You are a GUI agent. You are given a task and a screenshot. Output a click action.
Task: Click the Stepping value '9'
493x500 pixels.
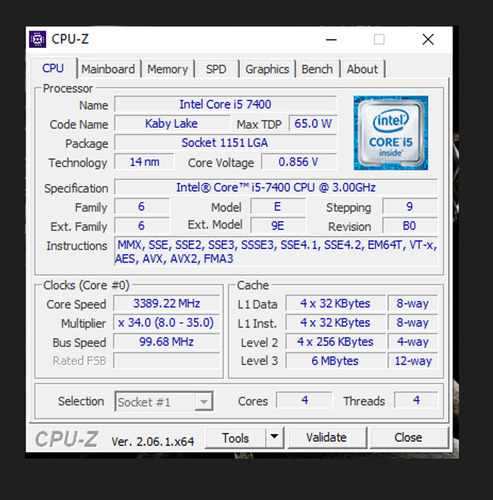[410, 207]
